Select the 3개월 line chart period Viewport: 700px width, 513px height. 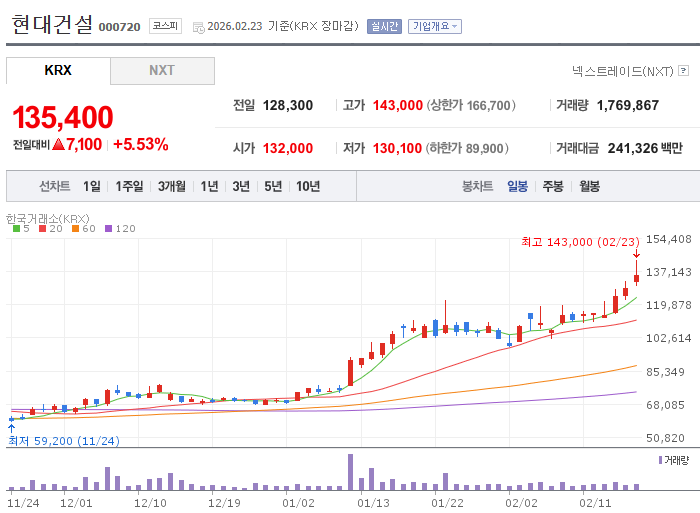click(171, 186)
